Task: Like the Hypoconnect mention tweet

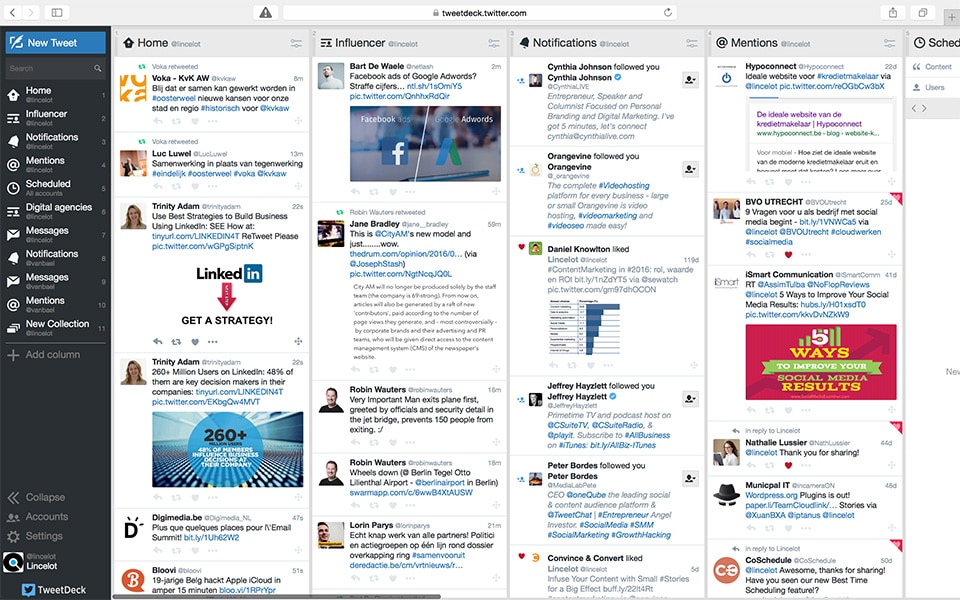Action: click(789, 182)
